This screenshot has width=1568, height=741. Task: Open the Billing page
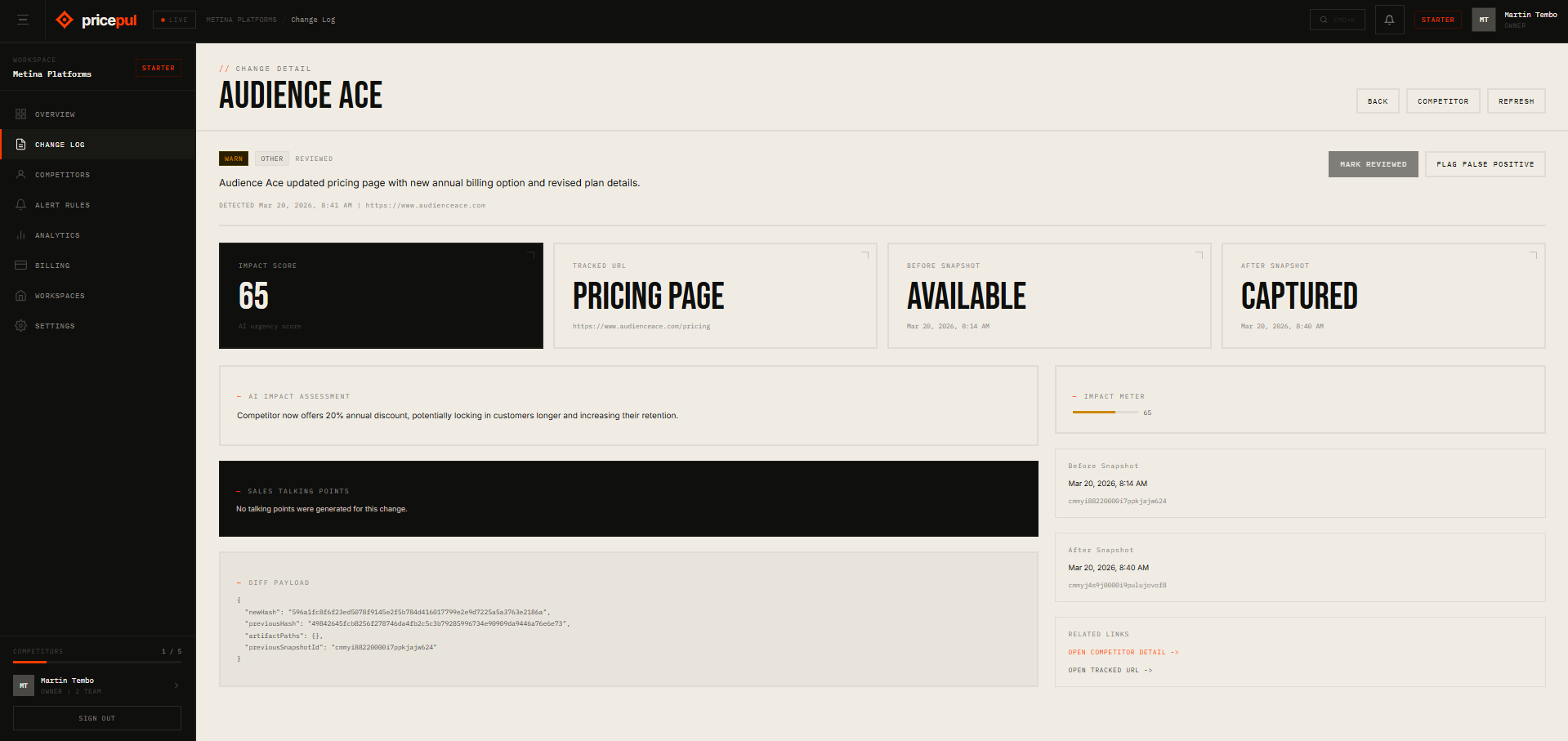click(97, 266)
